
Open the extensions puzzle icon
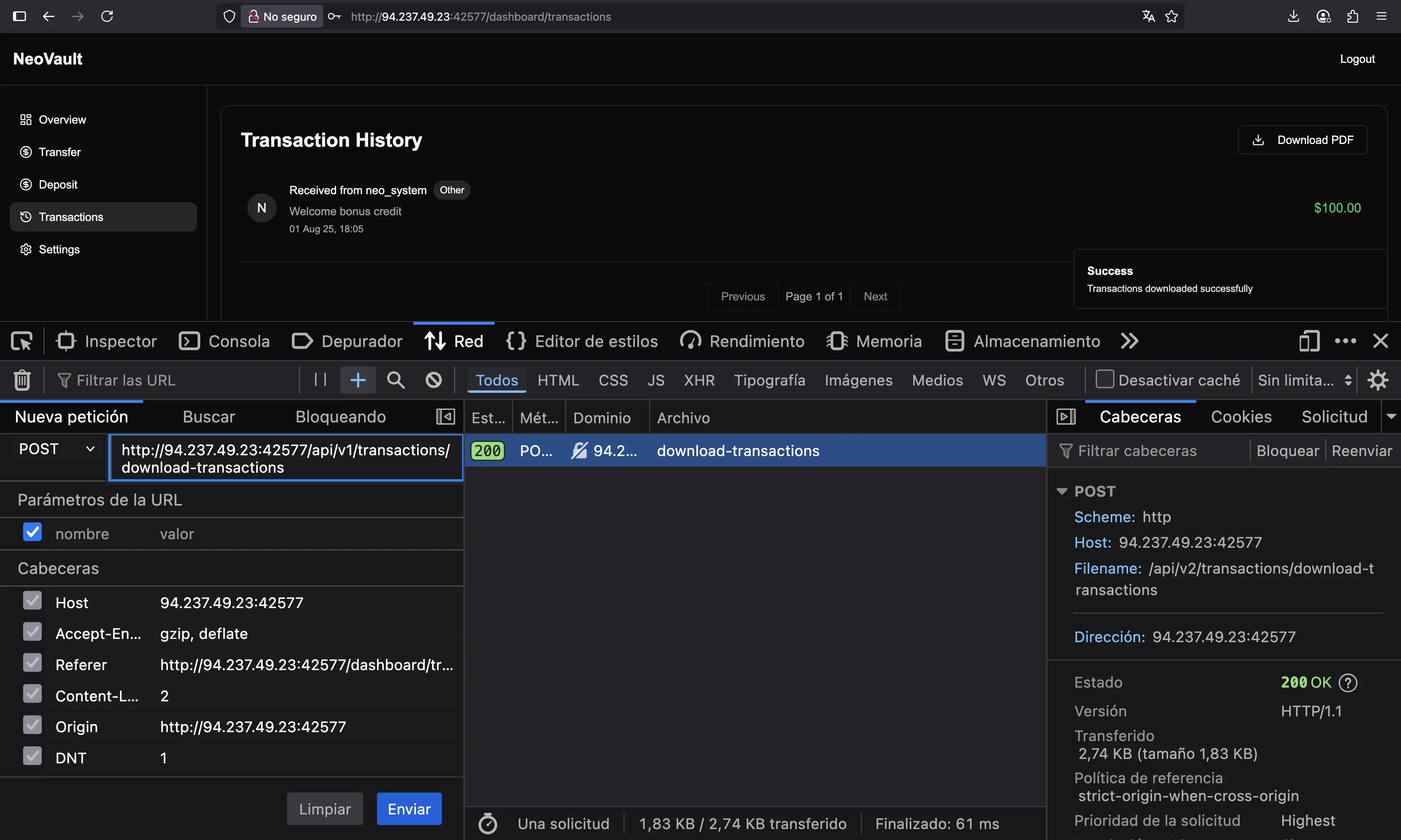pos(1352,16)
